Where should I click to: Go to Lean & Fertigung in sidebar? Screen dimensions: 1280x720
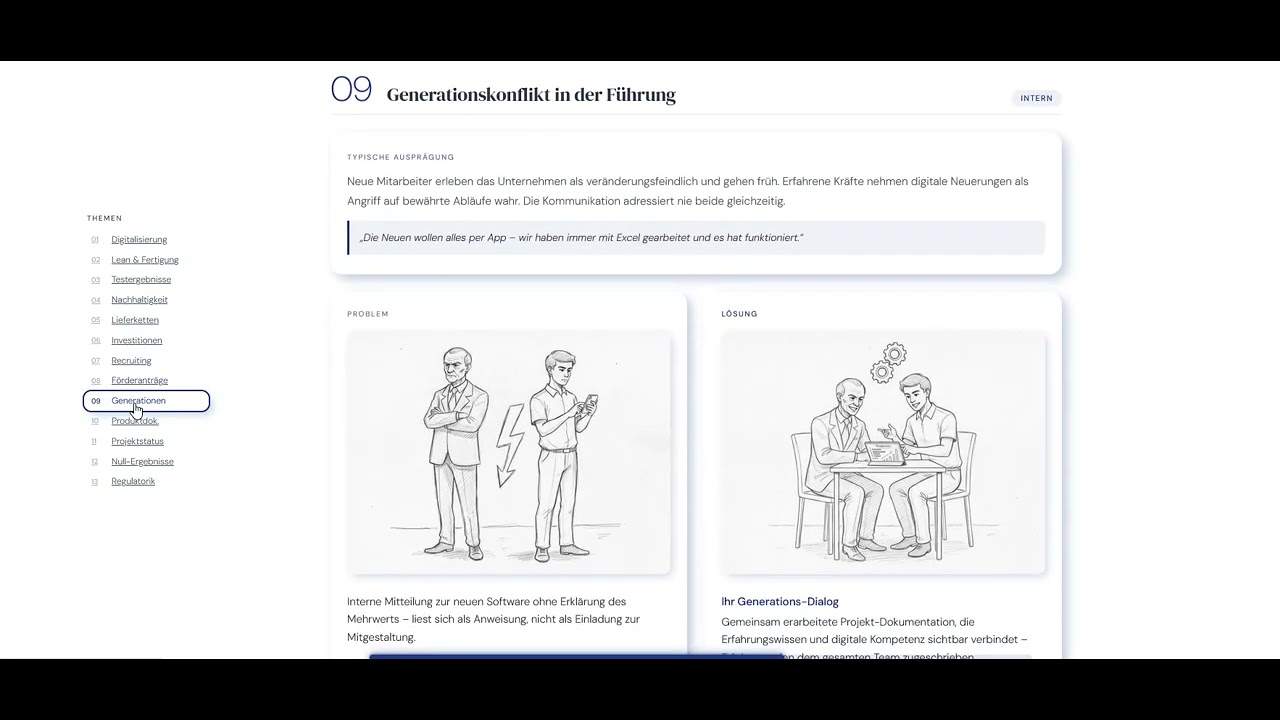coord(145,260)
